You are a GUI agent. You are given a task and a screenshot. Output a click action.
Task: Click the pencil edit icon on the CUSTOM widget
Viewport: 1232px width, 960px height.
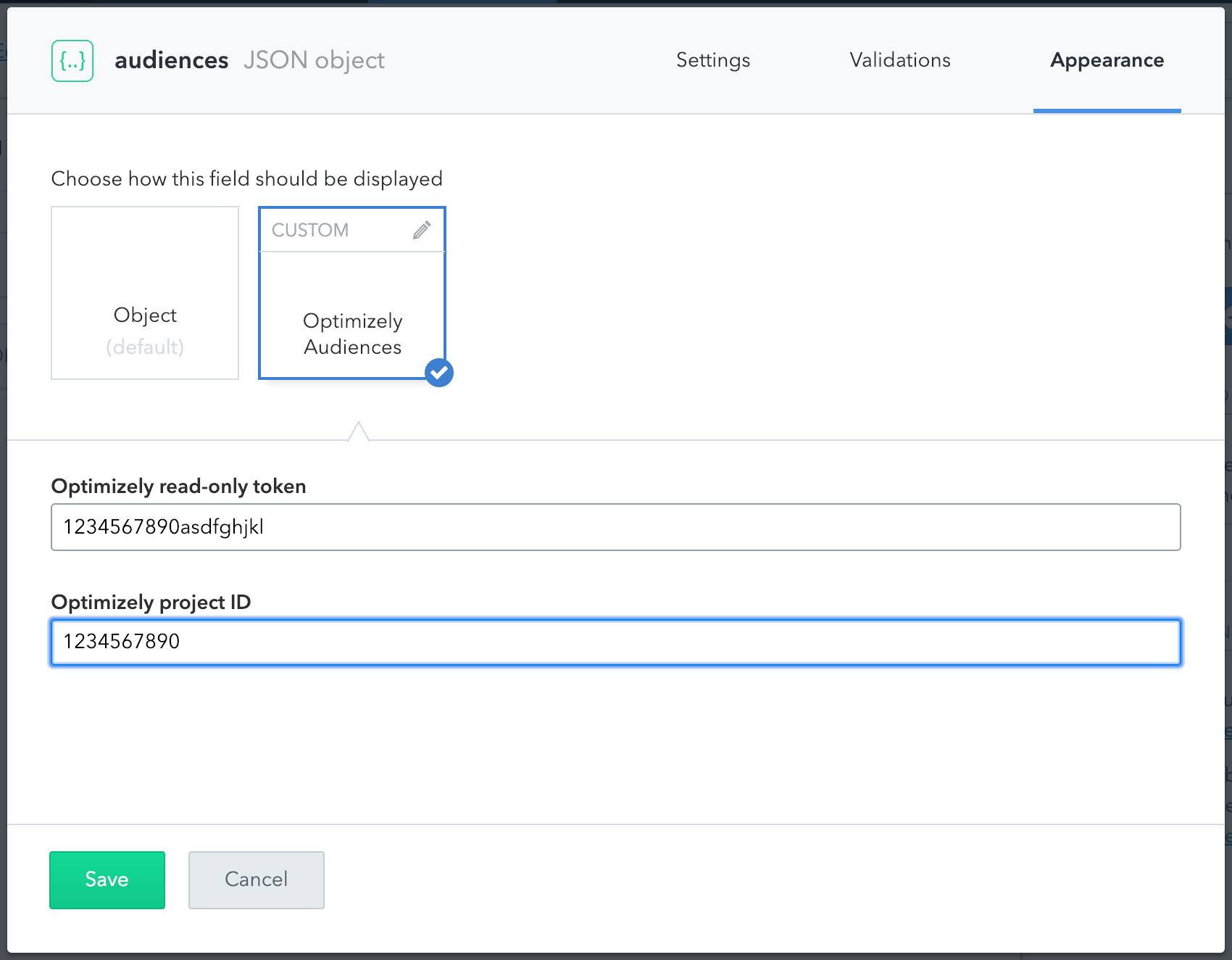pos(420,230)
